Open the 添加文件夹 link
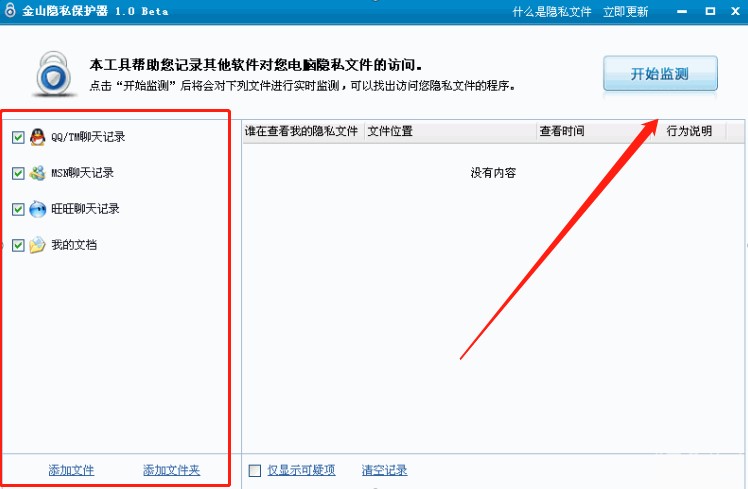The image size is (748, 489). point(172,470)
